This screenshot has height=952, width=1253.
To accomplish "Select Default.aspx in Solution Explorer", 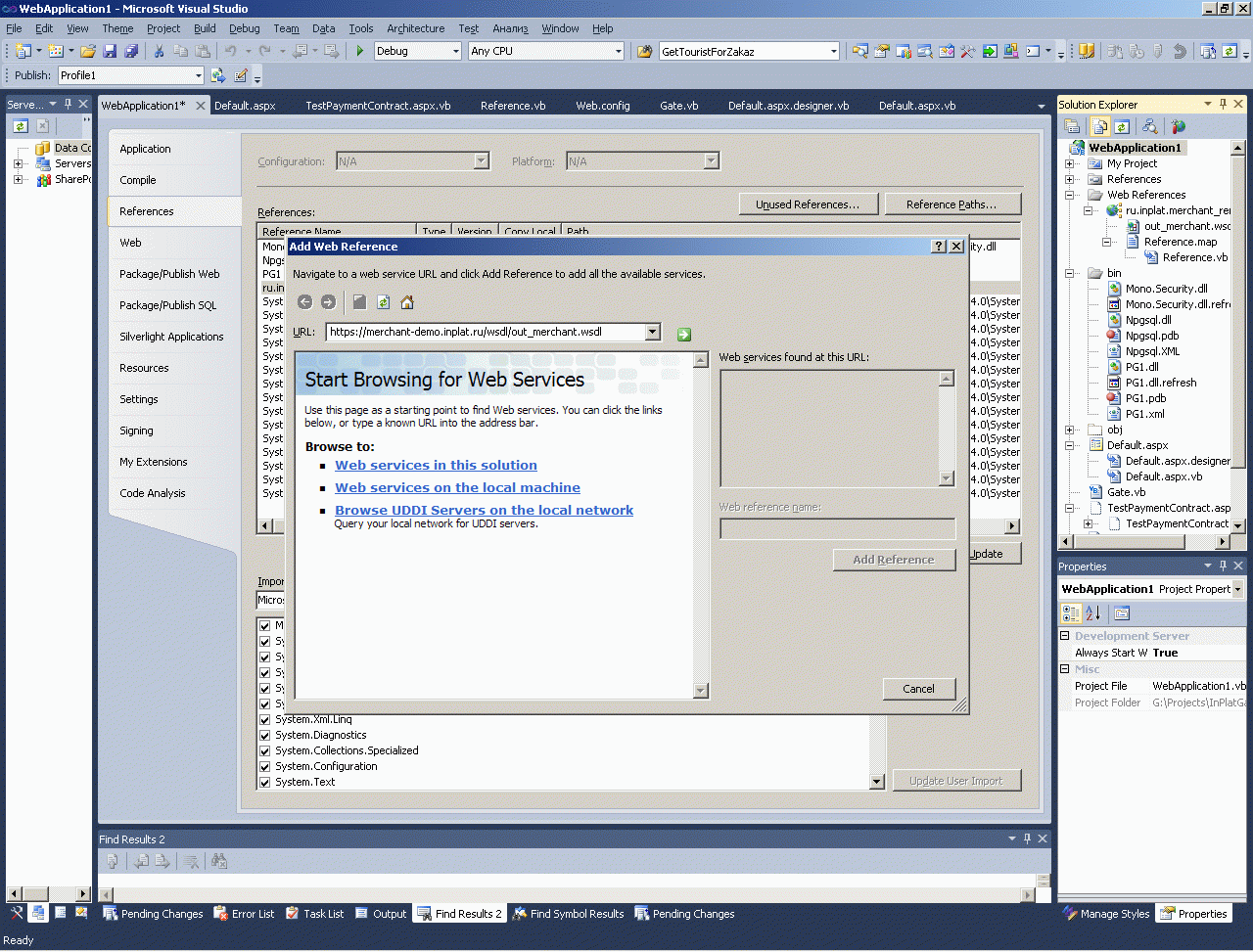I will pyautogui.click(x=1137, y=445).
